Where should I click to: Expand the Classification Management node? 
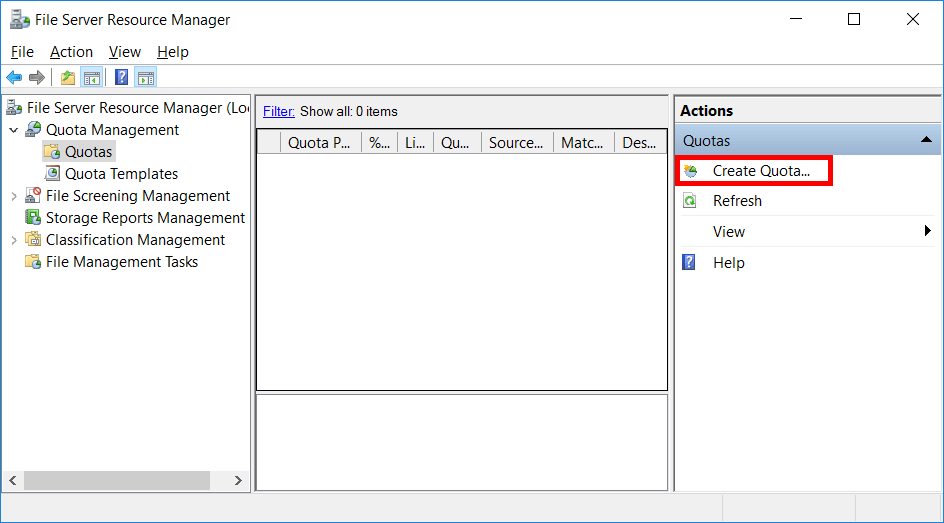pyautogui.click(x=14, y=240)
